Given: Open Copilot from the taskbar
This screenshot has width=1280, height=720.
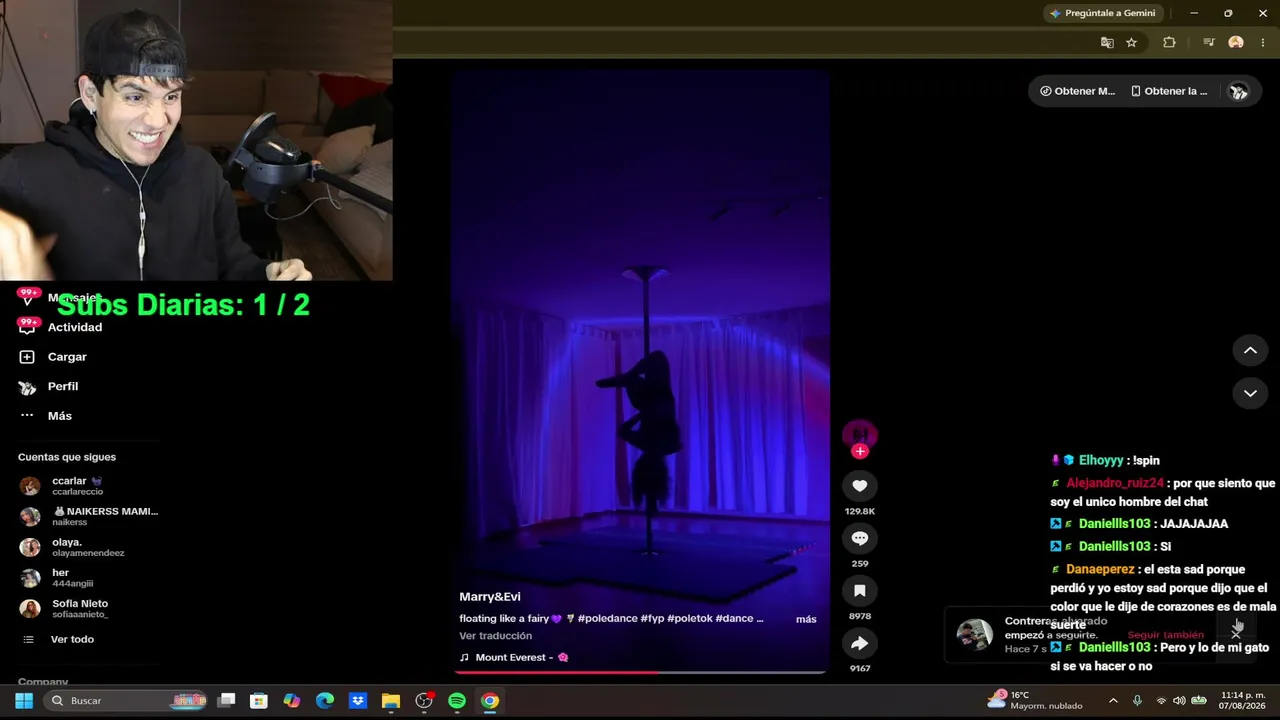Looking at the screenshot, I should pyautogui.click(x=292, y=700).
